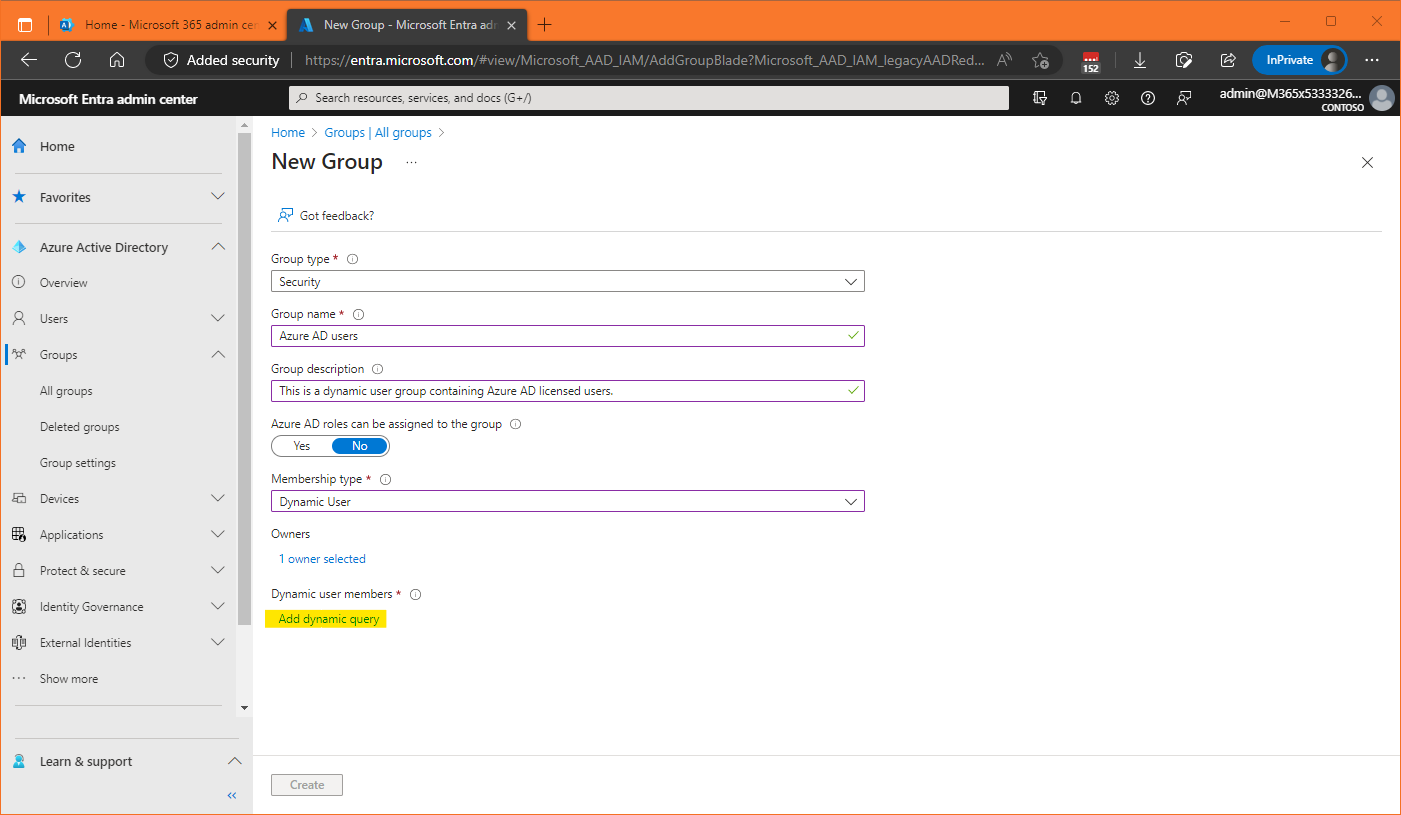Click the notifications bell icon

[x=1076, y=98]
